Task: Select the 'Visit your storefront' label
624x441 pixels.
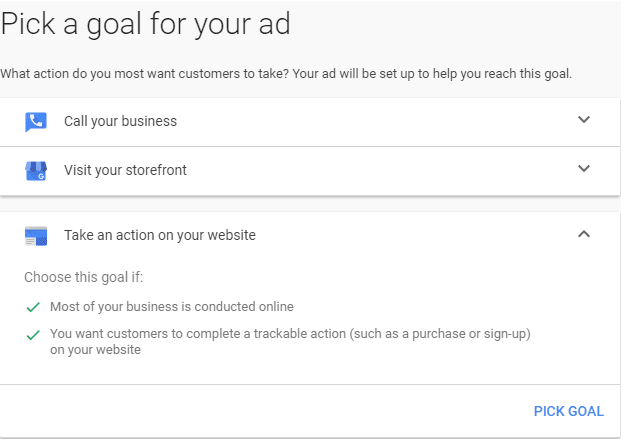Action: pyautogui.click(x=125, y=171)
